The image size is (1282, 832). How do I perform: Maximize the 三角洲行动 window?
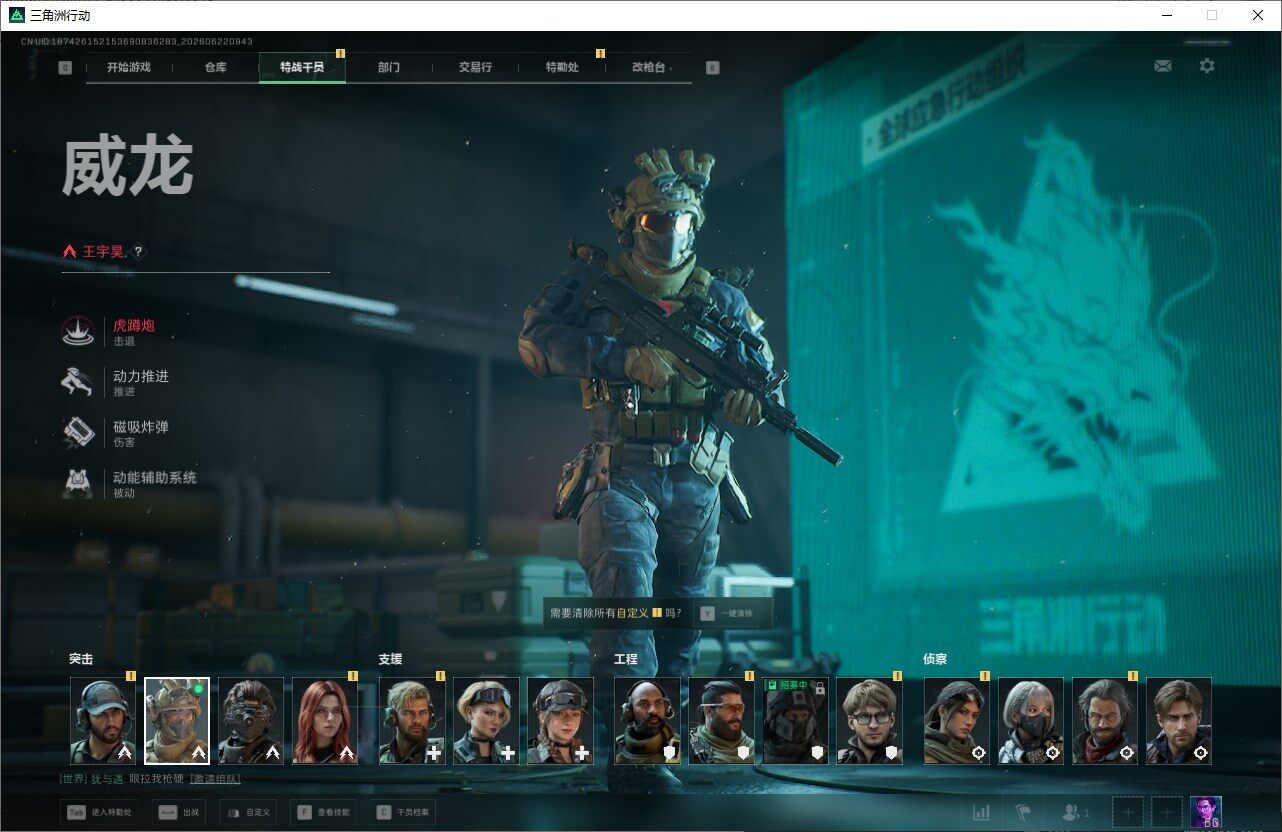coord(1212,15)
